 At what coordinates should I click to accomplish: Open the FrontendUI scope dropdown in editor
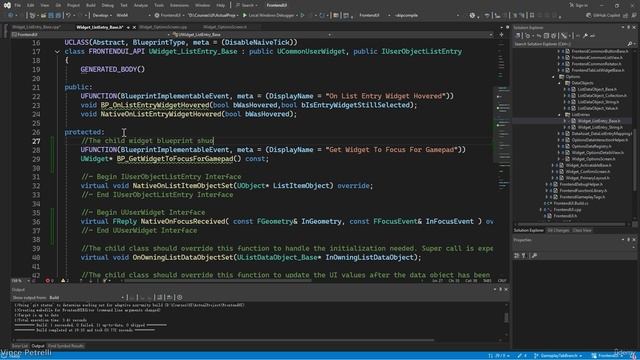91,35
